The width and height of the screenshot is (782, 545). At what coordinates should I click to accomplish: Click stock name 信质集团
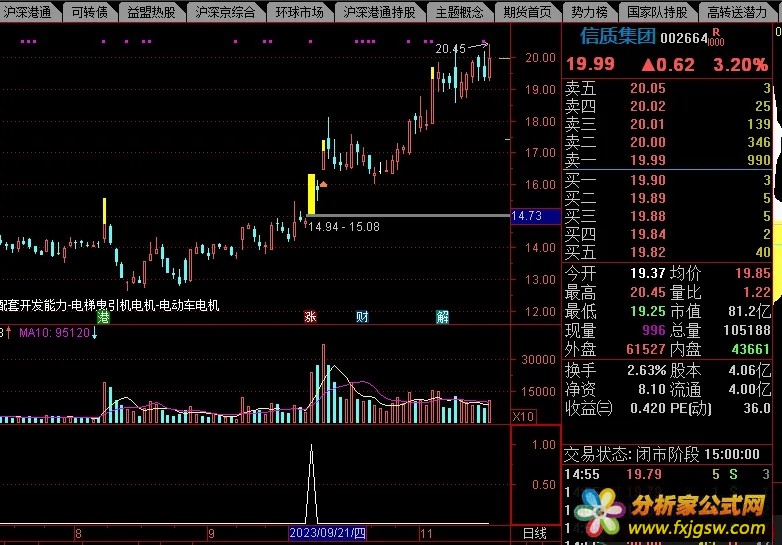pos(618,36)
